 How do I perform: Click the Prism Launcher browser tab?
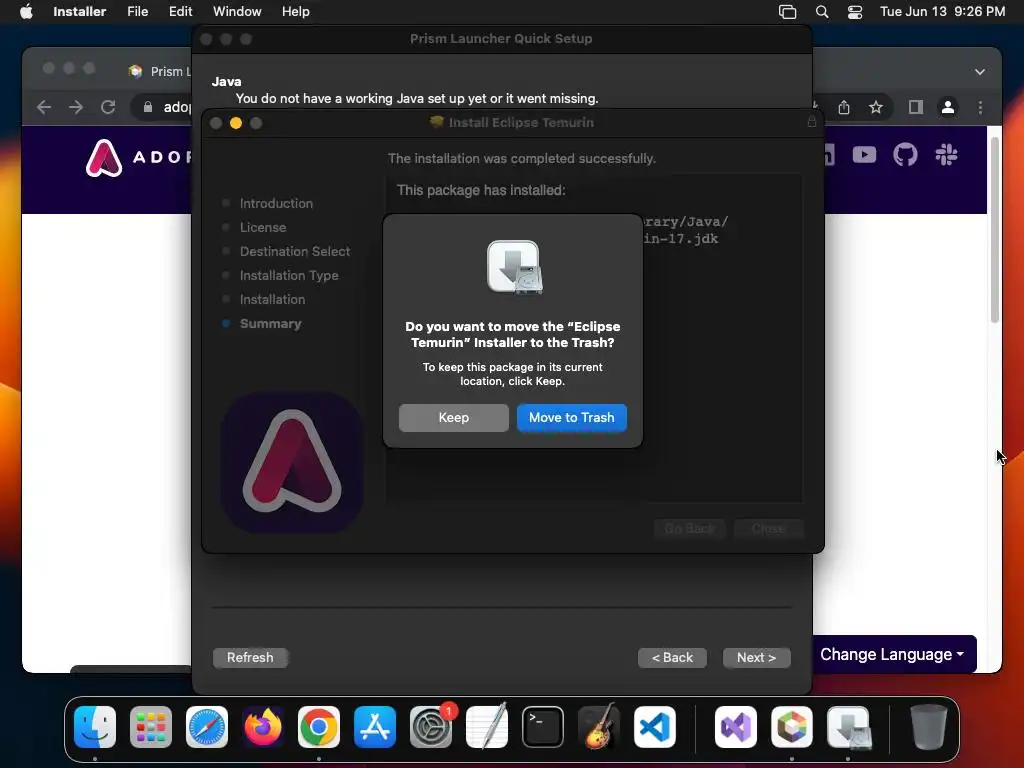click(x=160, y=71)
